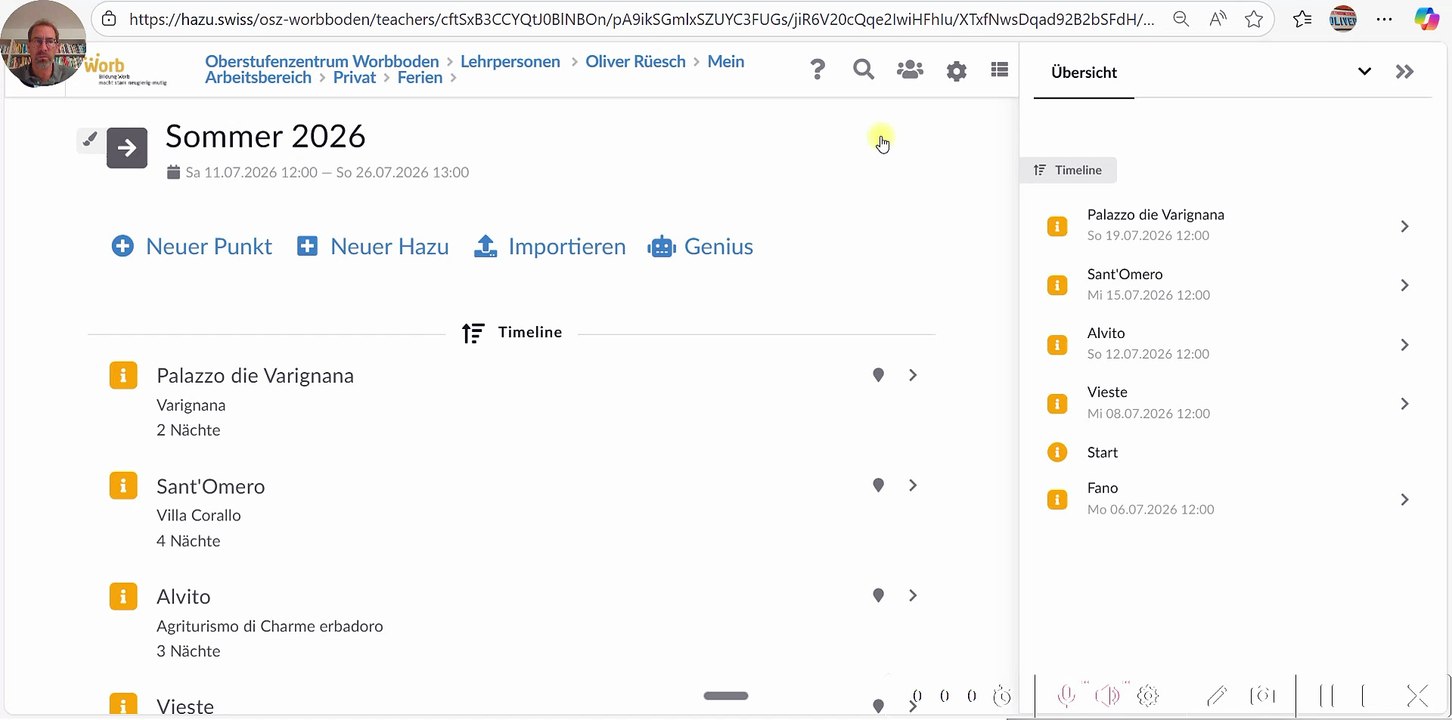1452x720 pixels.
Task: Click the info icon of Palazzo die Varignana in timeline
Action: point(123,376)
